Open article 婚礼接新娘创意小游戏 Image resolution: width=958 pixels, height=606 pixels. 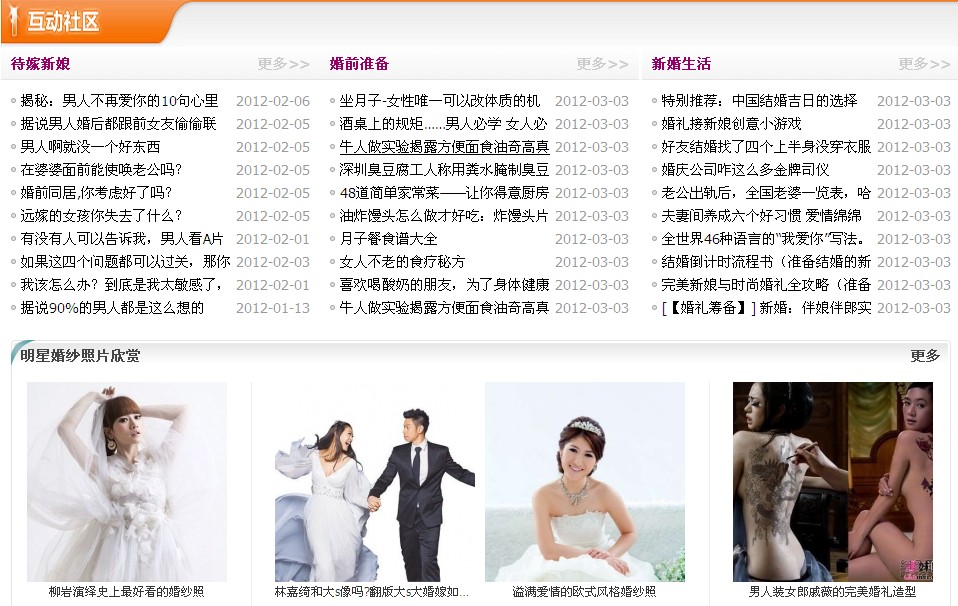[731, 124]
